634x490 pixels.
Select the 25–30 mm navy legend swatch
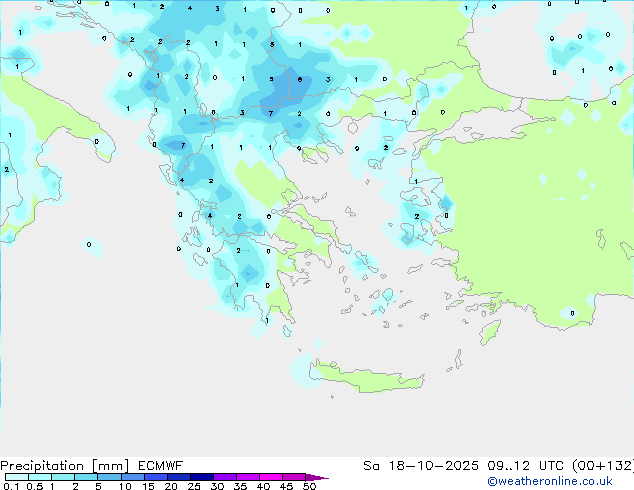tap(201, 477)
